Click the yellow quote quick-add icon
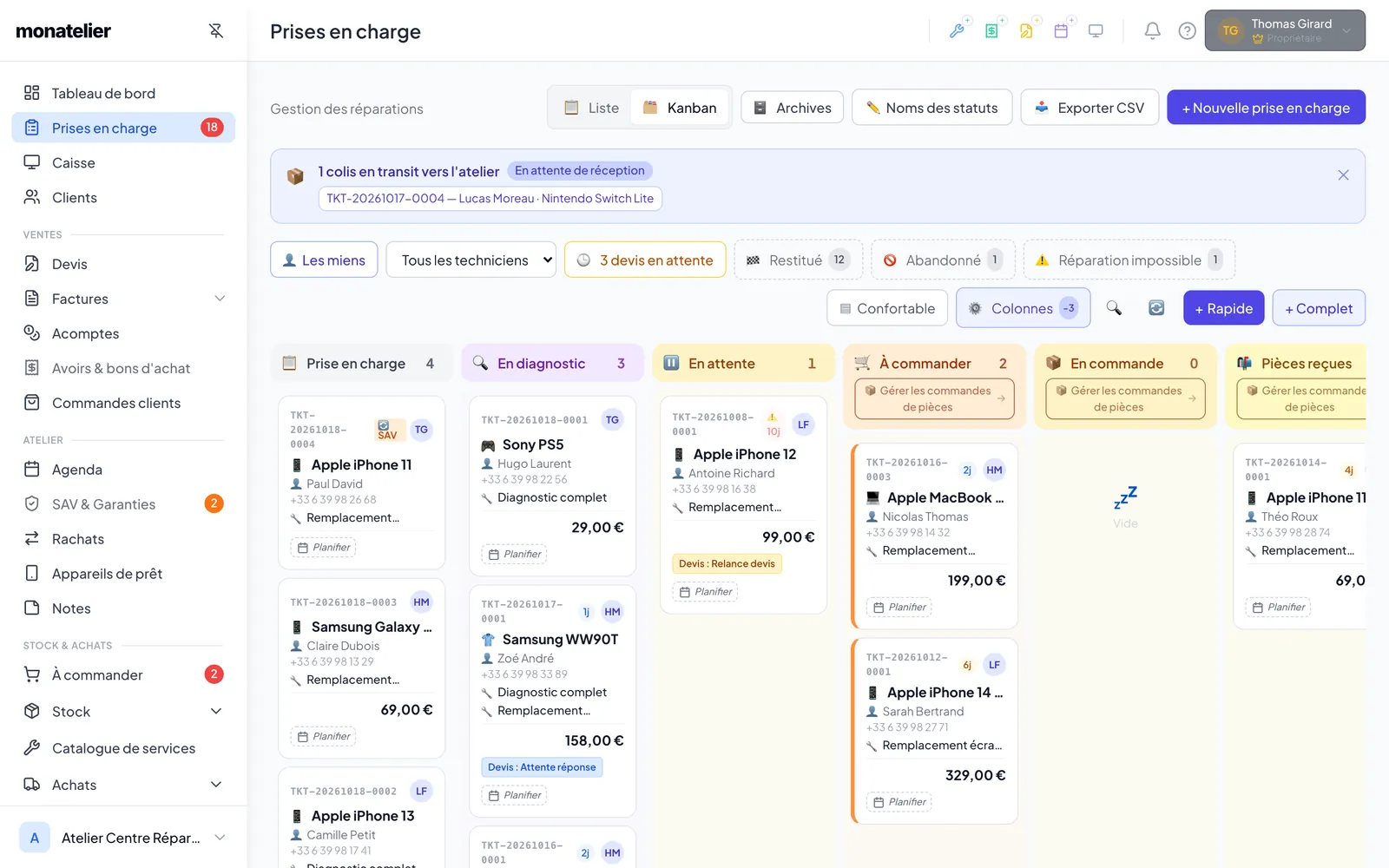Screen dimensions: 1389x868 click(x=1026, y=31)
